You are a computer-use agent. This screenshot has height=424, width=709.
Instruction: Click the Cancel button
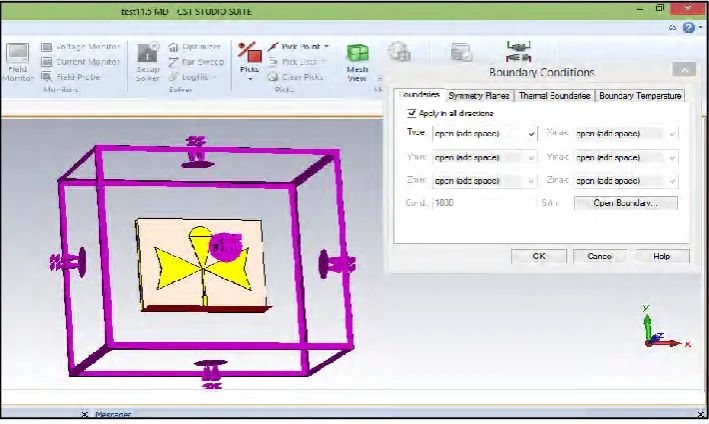600,256
